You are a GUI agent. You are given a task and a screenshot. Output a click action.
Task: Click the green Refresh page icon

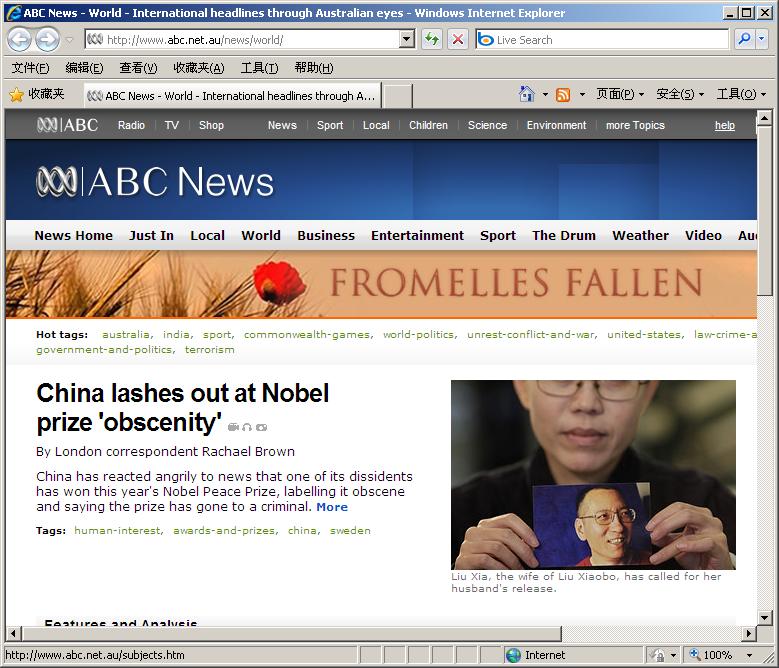(x=432, y=39)
